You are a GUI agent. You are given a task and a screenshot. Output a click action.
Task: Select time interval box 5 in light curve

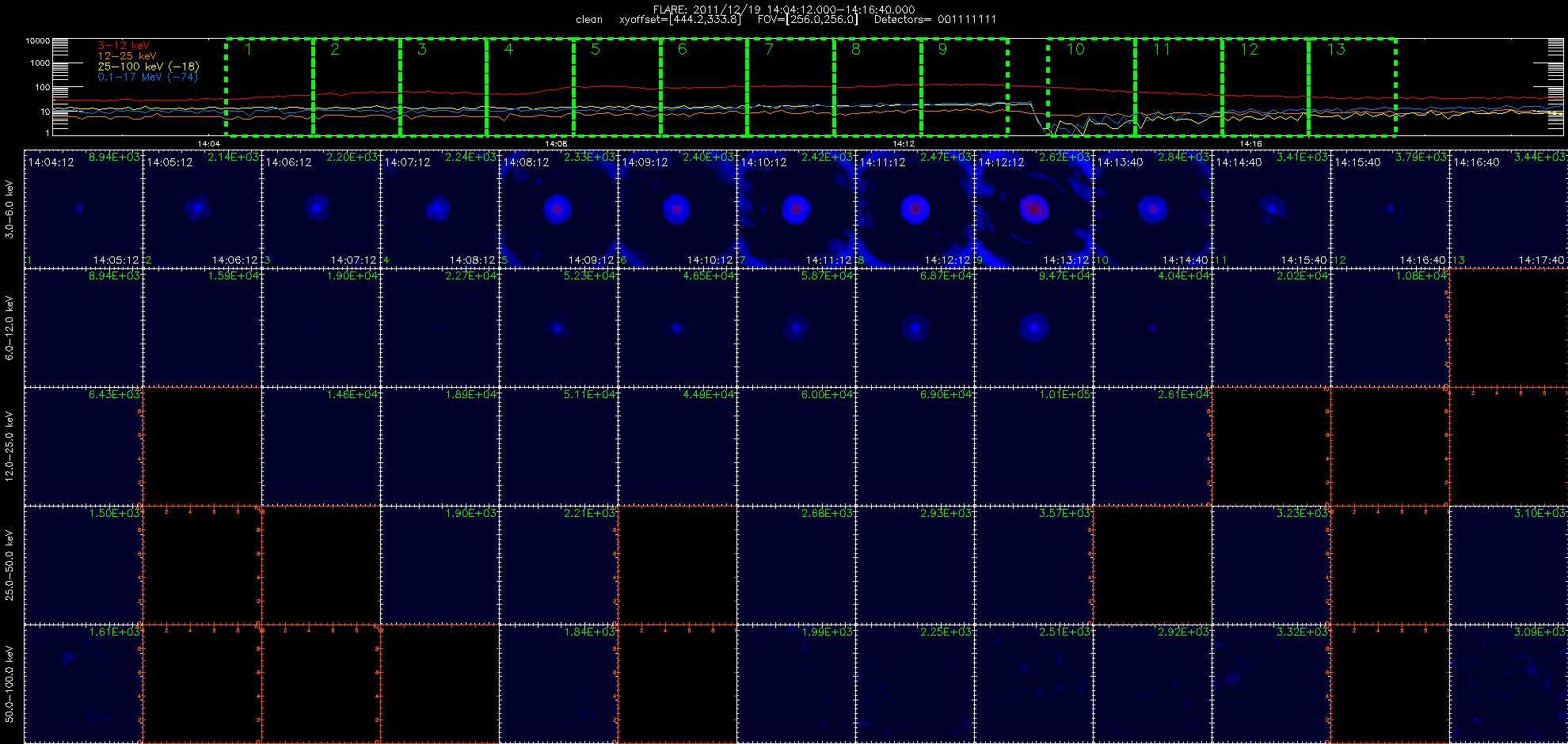click(x=617, y=86)
